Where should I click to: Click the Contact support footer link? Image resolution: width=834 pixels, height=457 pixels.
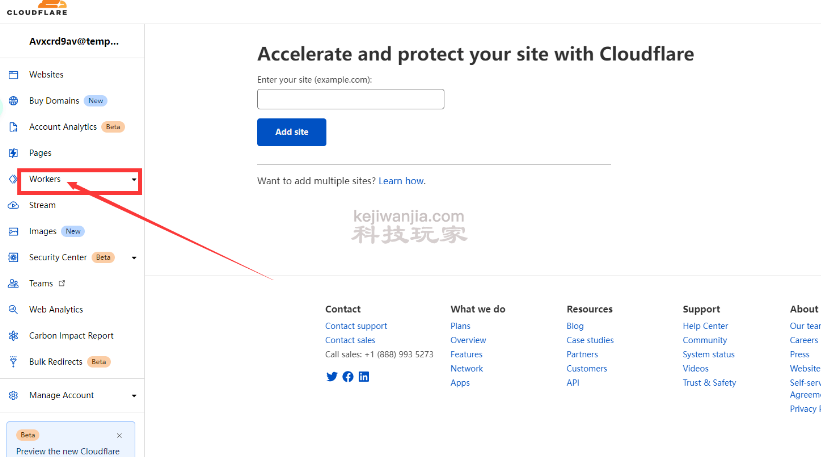[x=356, y=326]
